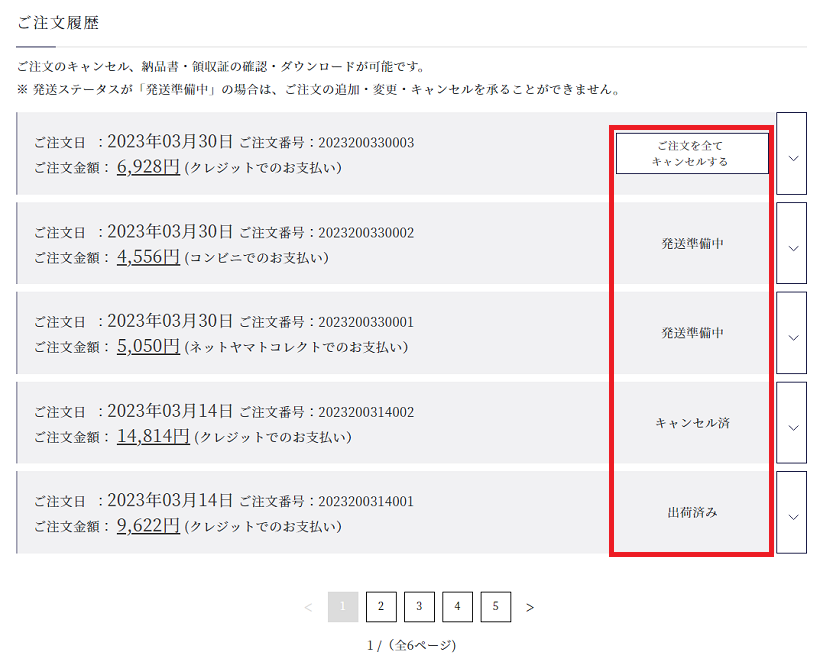The width and height of the screenshot is (820, 665).
Task: Click the previous page arrow
Action: (308, 607)
